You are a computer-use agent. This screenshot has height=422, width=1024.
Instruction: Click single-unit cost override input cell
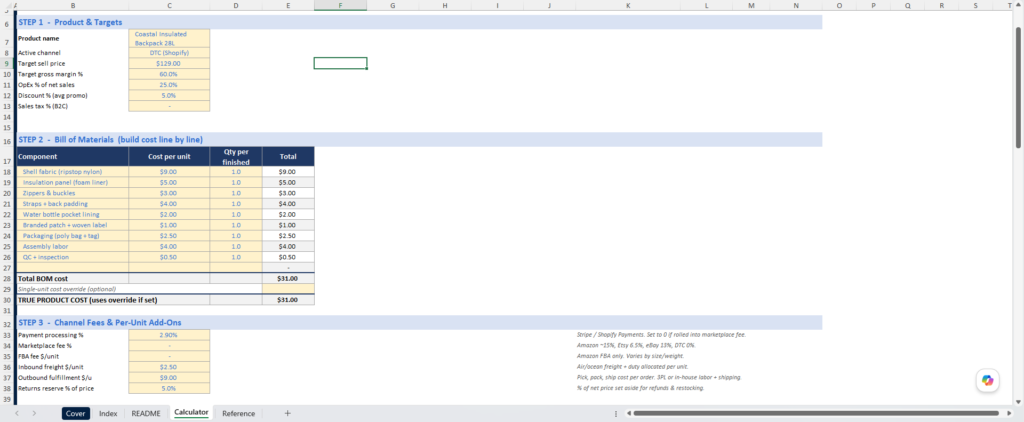(288, 289)
